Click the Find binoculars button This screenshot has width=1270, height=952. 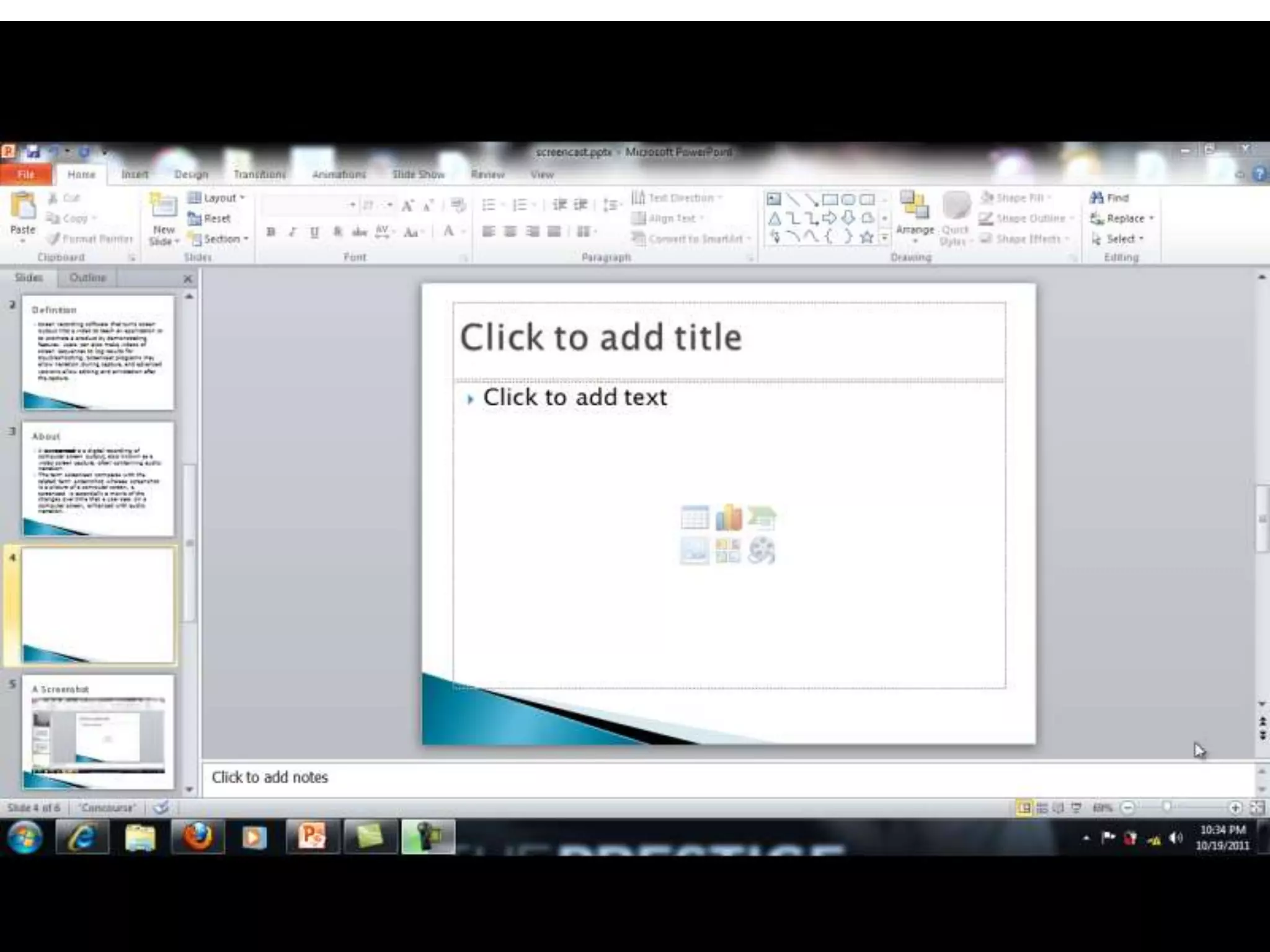1109,198
